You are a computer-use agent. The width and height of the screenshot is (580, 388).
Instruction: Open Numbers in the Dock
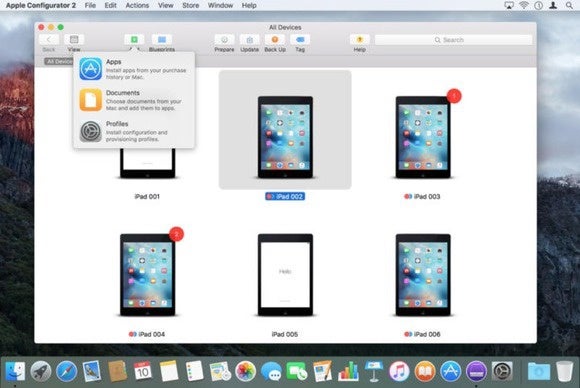[x=348, y=371]
